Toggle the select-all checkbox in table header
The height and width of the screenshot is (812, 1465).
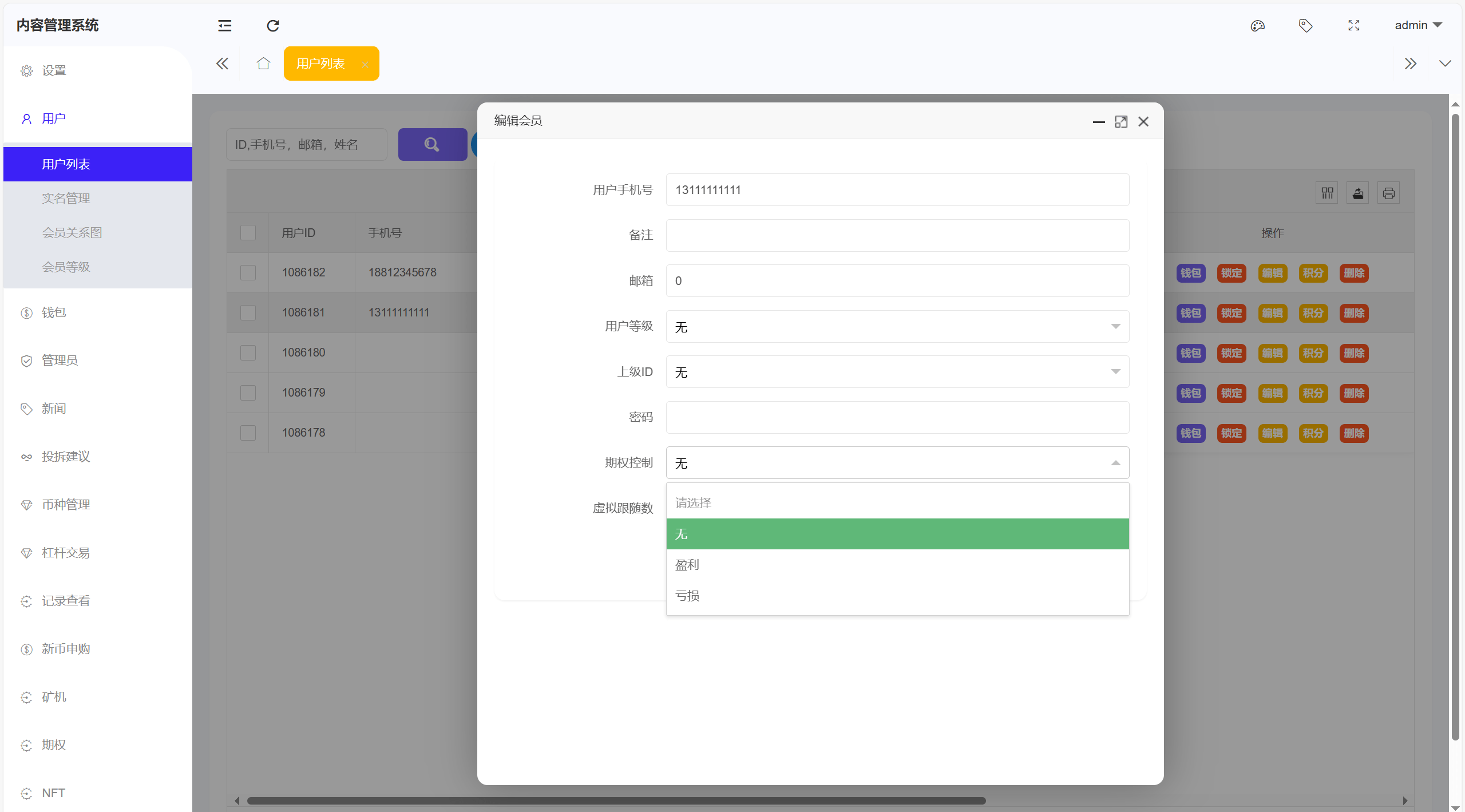coord(248,232)
